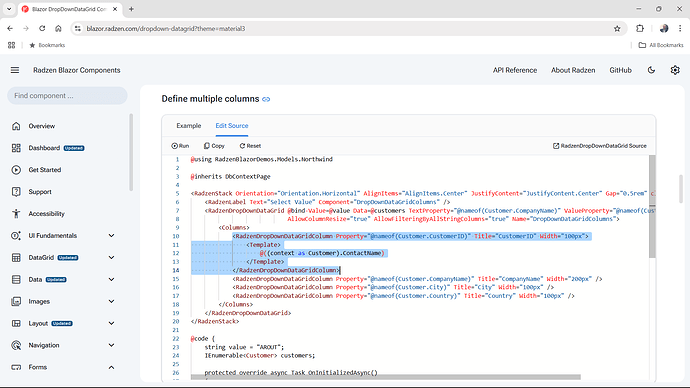Viewport: 690px width, 388px height.
Task: Click the anchor link icon beside heading
Action: (266, 99)
